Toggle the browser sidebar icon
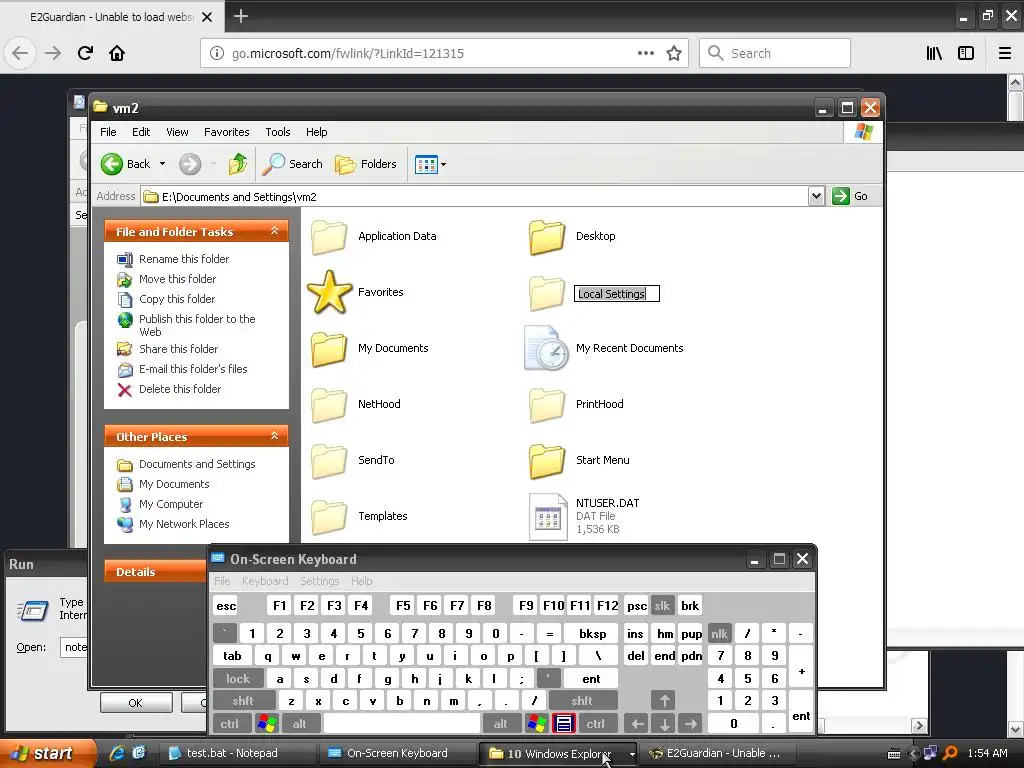This screenshot has width=1024, height=768. pos(966,53)
